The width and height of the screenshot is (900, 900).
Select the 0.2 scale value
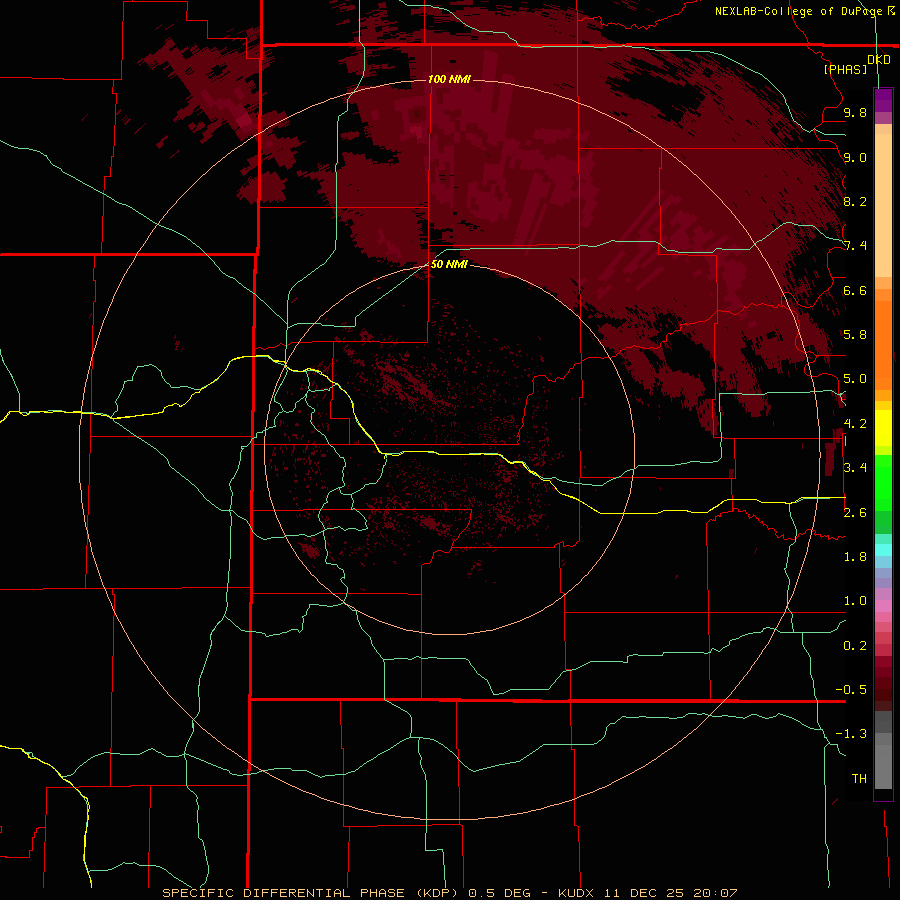[855, 646]
